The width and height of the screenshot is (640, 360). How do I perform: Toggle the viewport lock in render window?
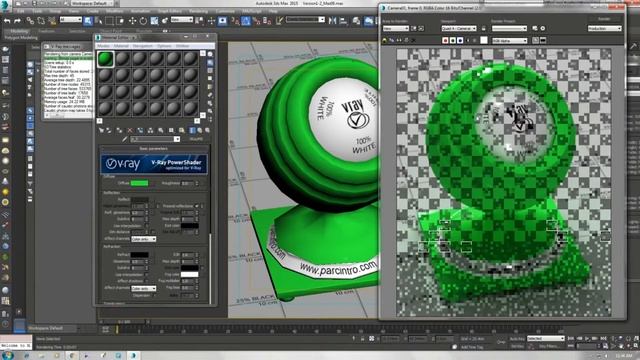pyautogui.click(x=484, y=29)
